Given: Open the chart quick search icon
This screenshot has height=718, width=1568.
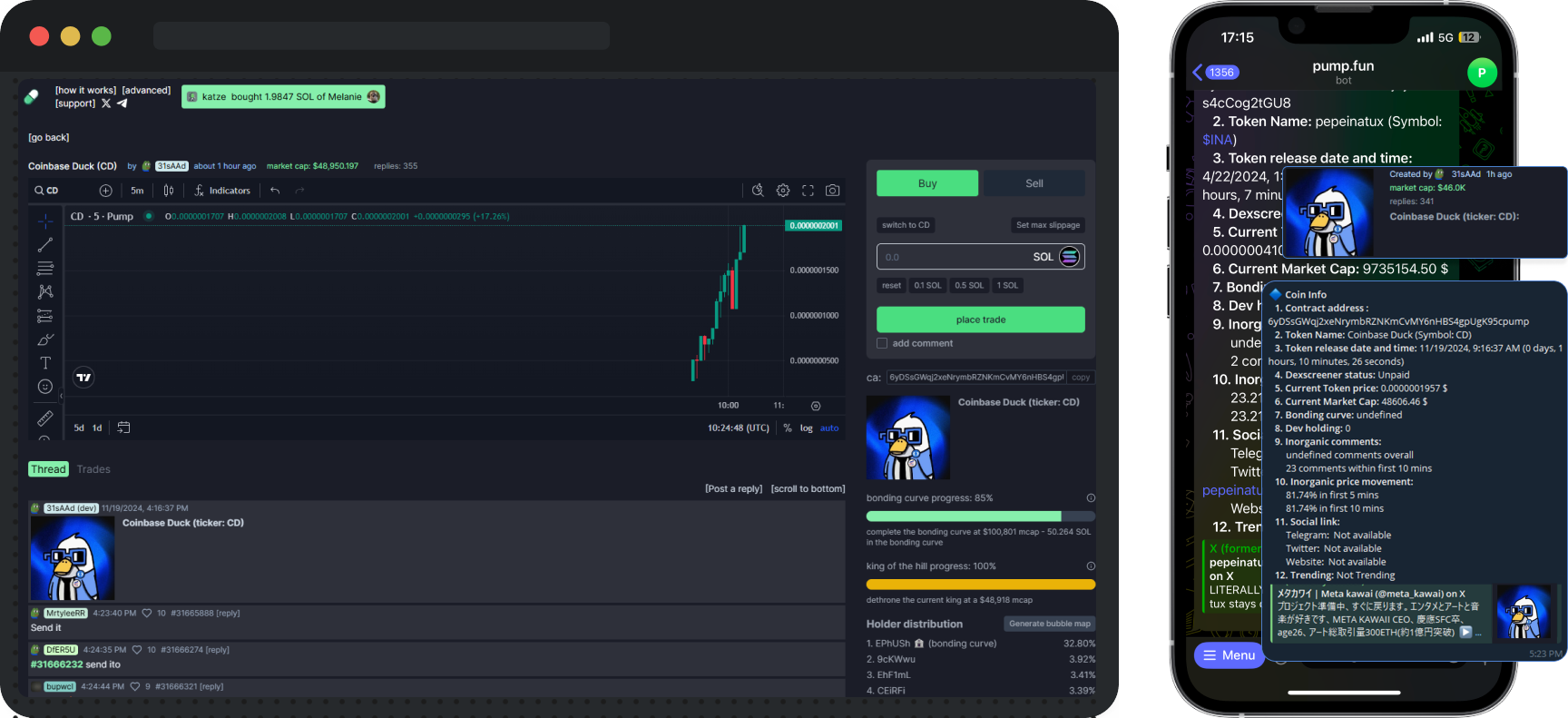Looking at the screenshot, I should [758, 191].
